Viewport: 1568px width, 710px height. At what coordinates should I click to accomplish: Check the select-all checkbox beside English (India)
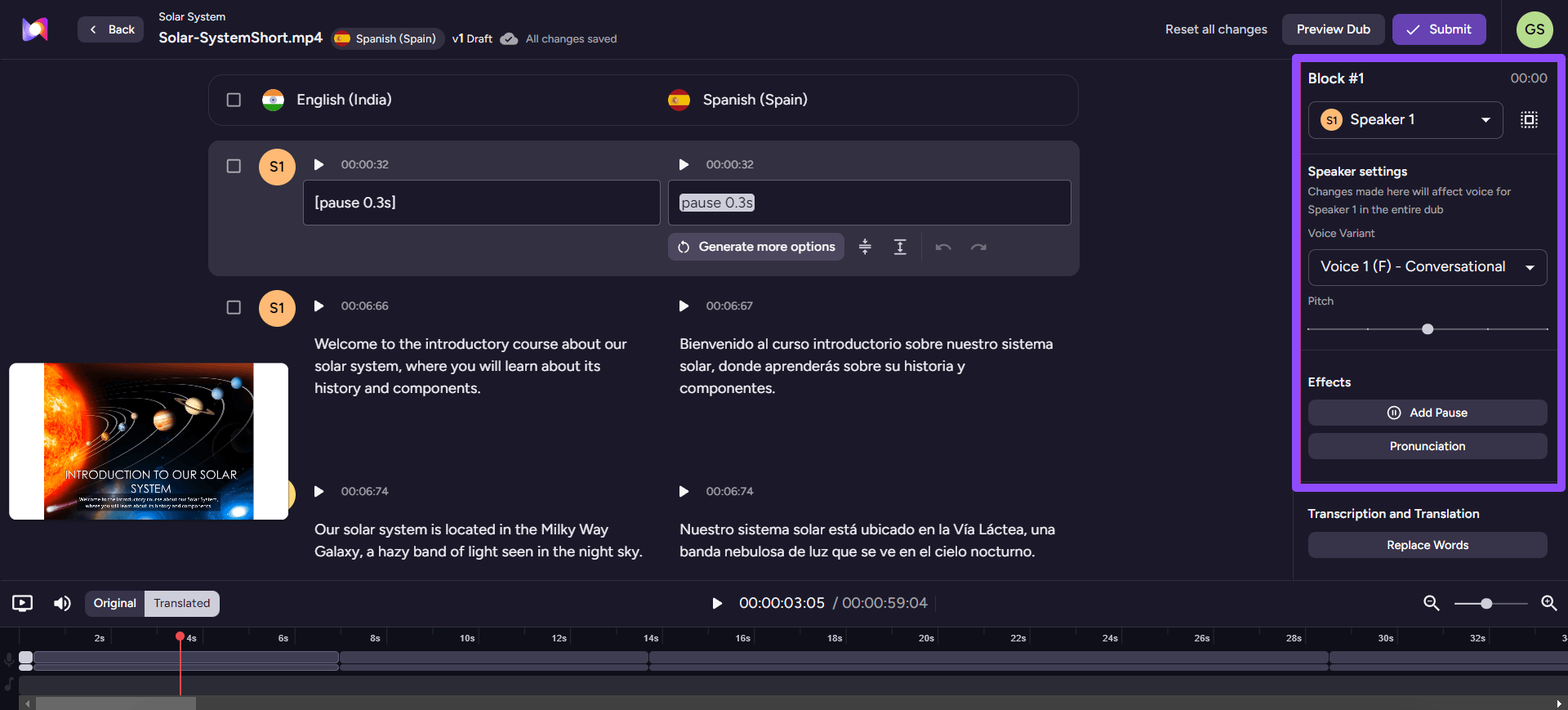(x=234, y=100)
